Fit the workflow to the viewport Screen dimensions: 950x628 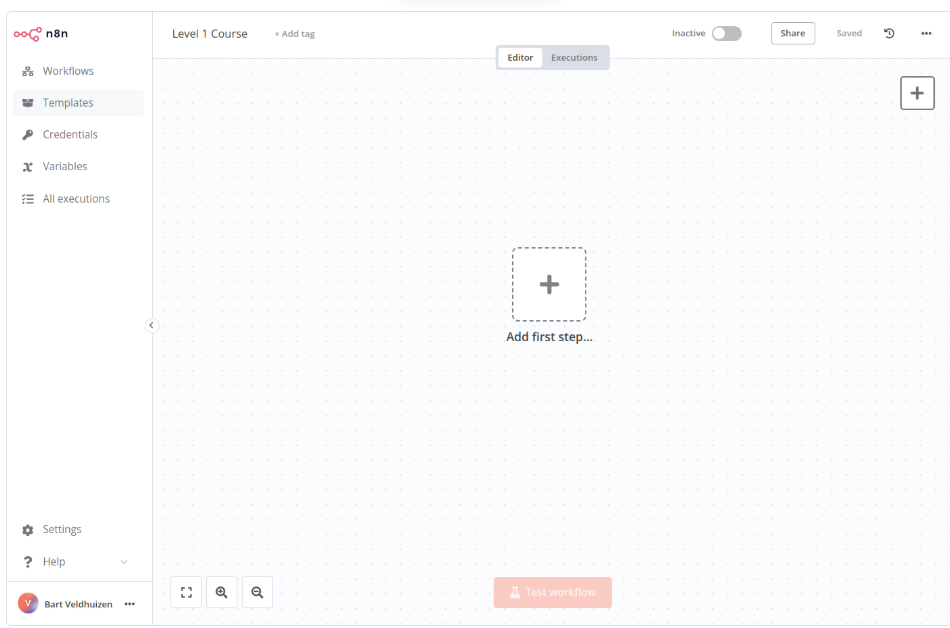(185, 592)
